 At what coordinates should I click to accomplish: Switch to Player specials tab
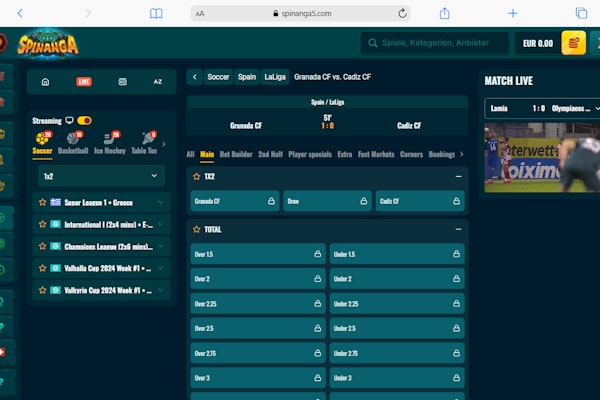(310, 154)
